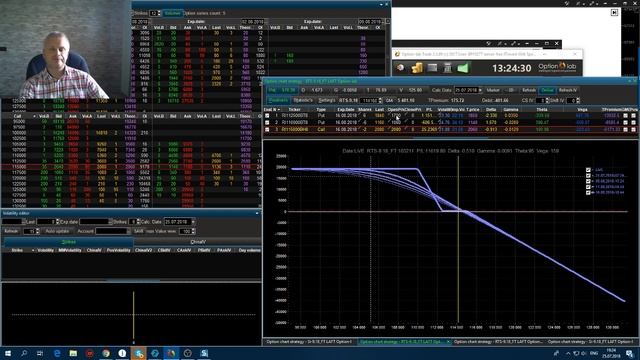
Task: Adjust the Shift IV spinner value
Action: [578, 100]
